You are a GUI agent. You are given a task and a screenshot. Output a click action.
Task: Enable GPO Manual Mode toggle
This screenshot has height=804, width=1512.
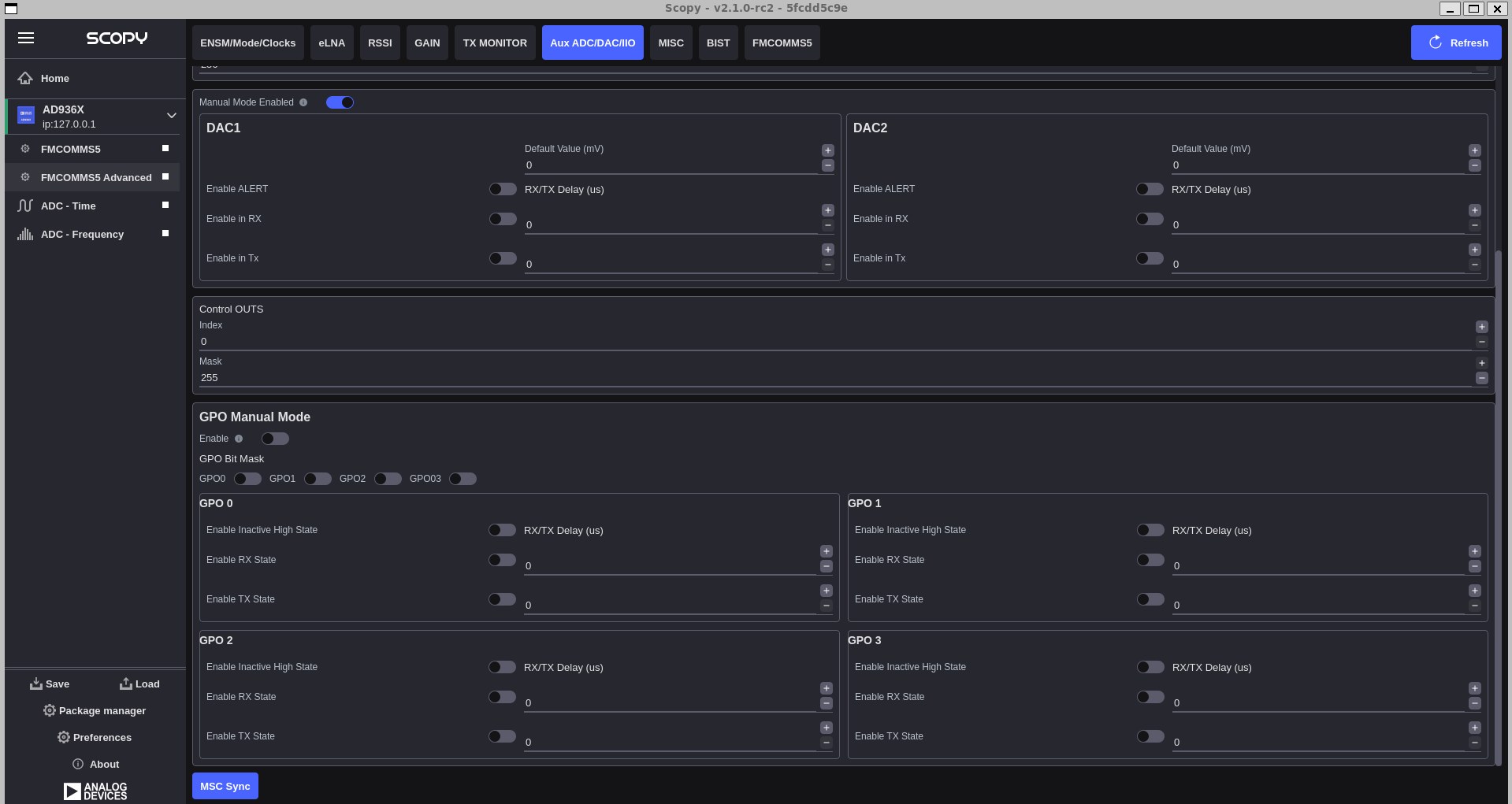275,439
